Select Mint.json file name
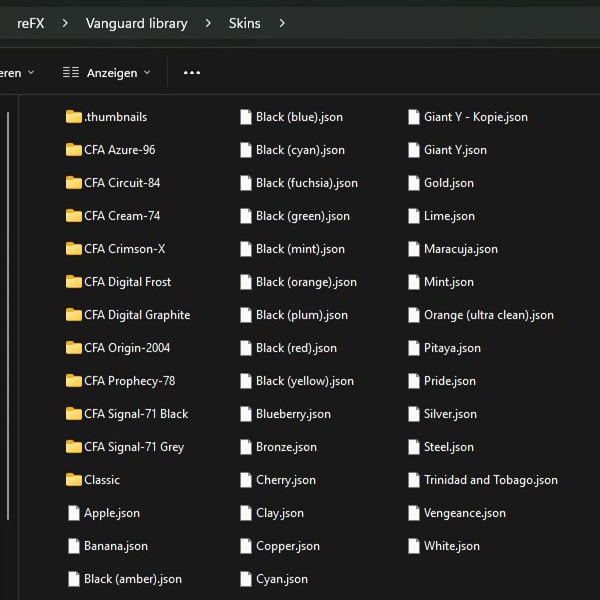 [x=449, y=282]
